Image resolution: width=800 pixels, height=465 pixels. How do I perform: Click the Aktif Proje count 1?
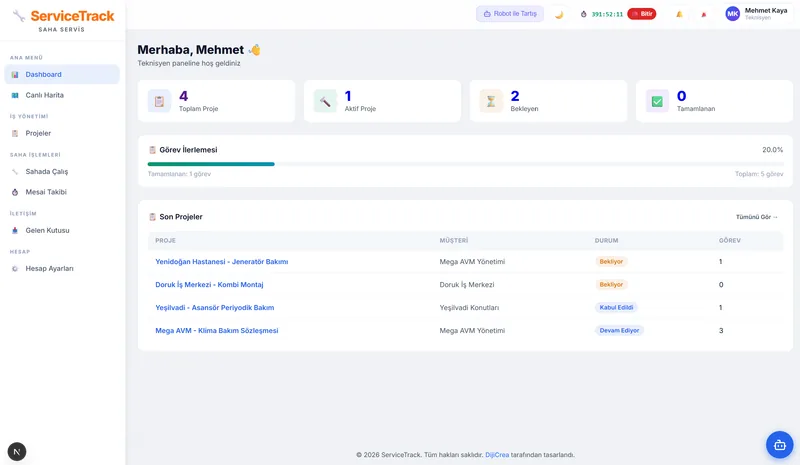tap(348, 96)
